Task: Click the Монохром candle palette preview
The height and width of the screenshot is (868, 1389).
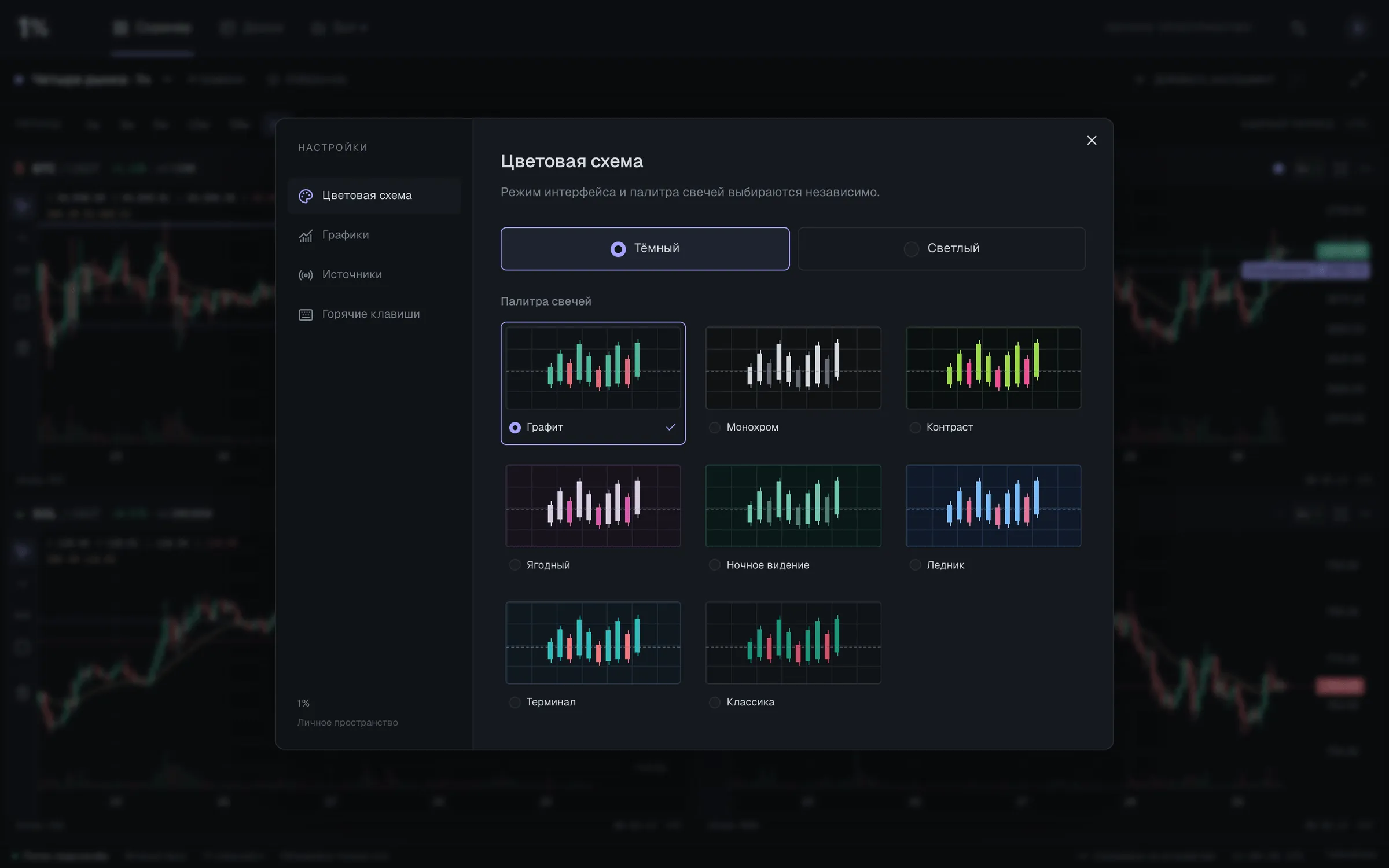Action: point(793,368)
